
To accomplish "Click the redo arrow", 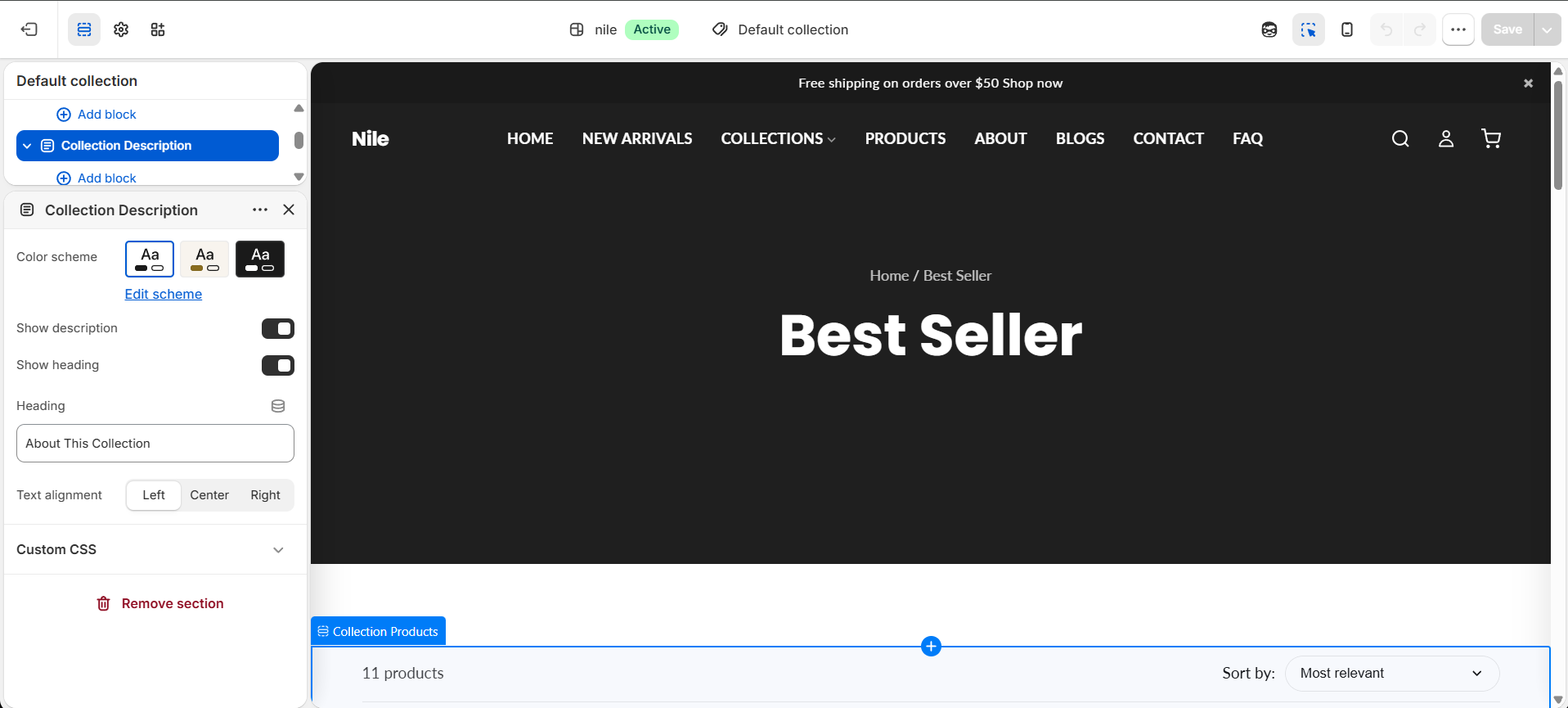I will (1420, 29).
